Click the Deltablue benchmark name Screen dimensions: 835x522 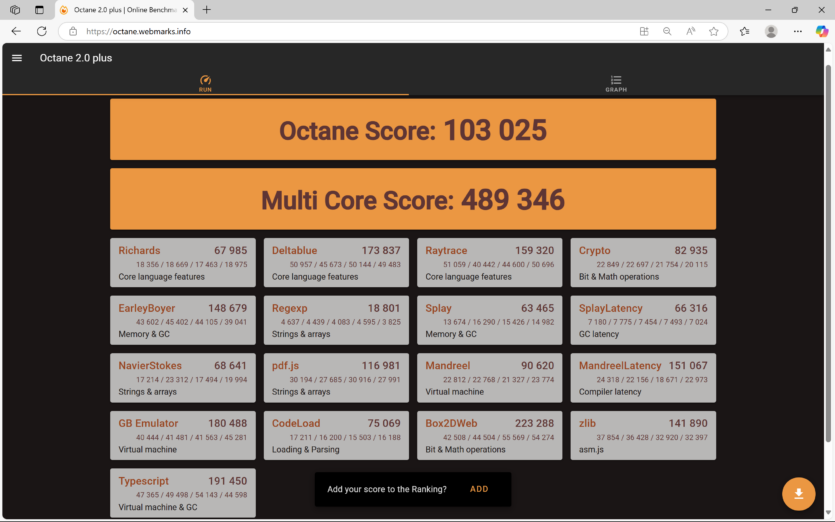pos(294,250)
